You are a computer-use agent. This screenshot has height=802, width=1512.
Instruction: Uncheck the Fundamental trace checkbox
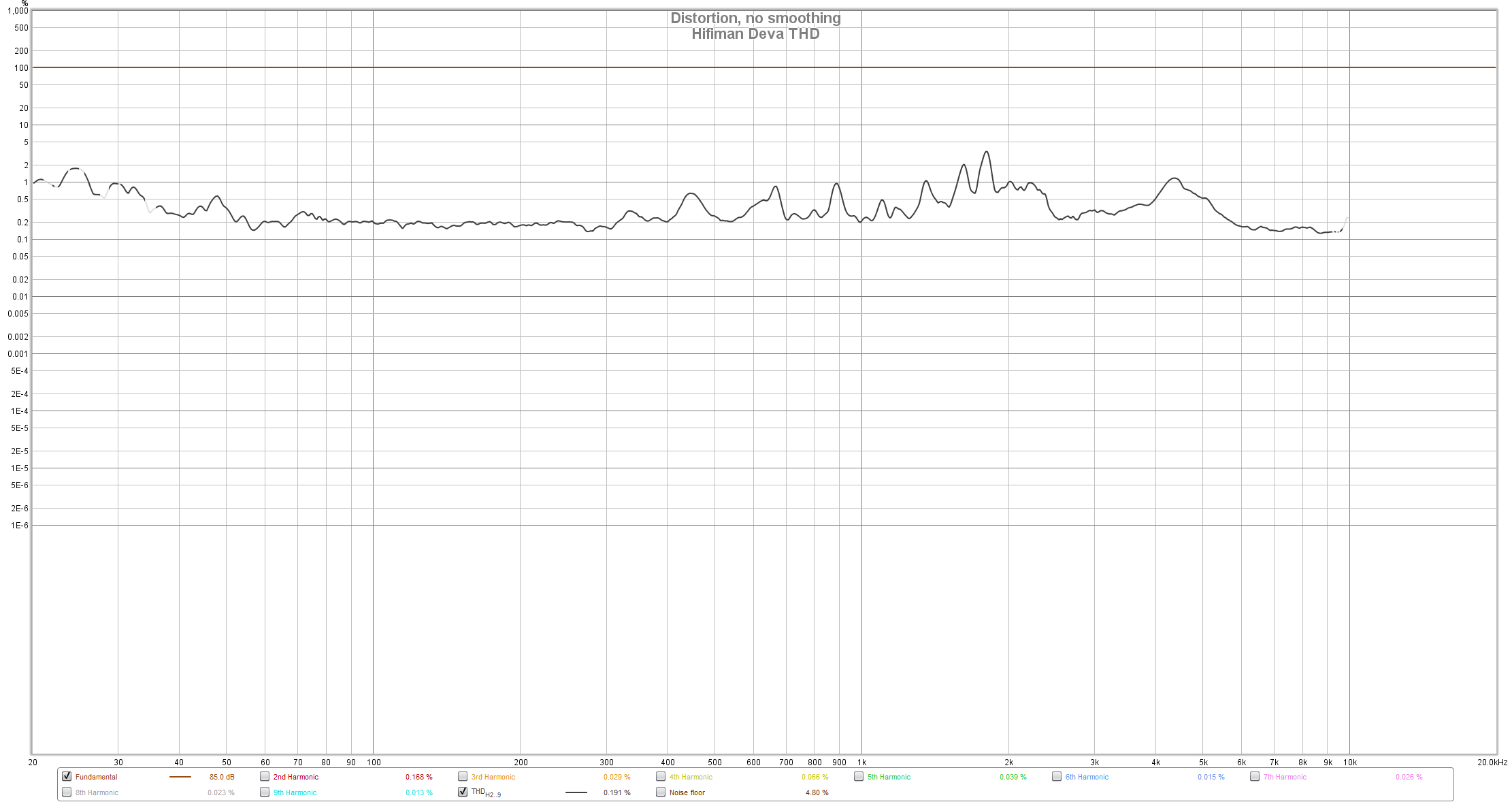click(67, 776)
